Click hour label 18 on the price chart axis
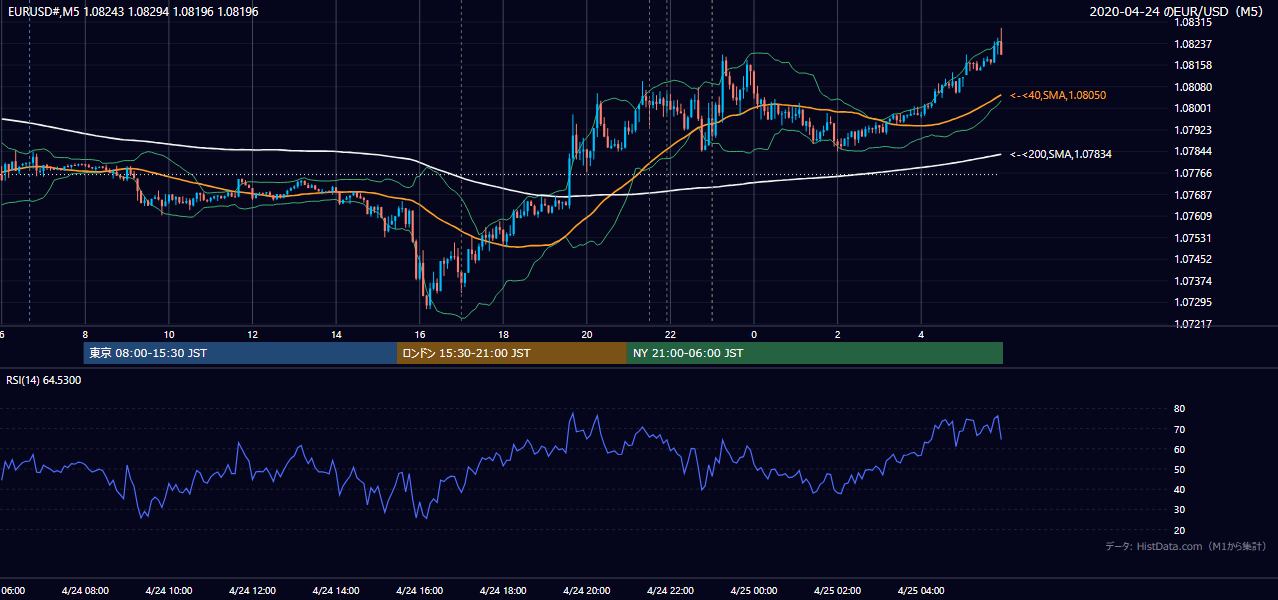1278x600 pixels. click(x=503, y=334)
